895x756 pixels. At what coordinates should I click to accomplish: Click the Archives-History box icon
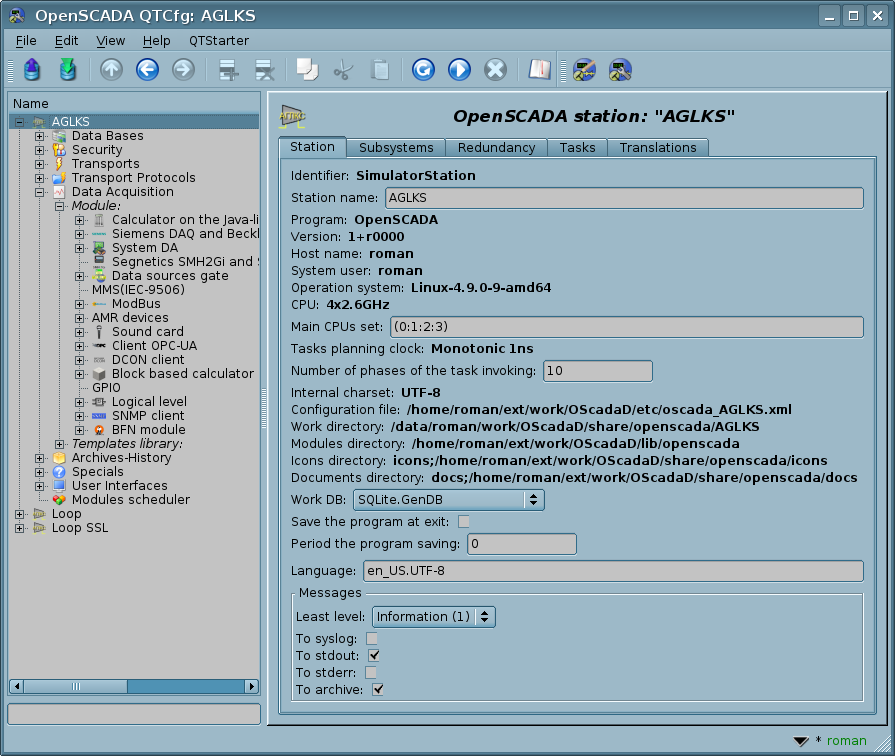(59, 457)
